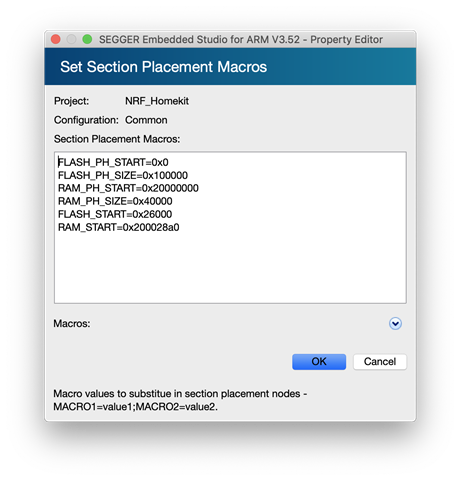Place the cursor in the FLASH_PH_START=0x0 line
The height and width of the screenshot is (480, 460).
tap(113, 162)
